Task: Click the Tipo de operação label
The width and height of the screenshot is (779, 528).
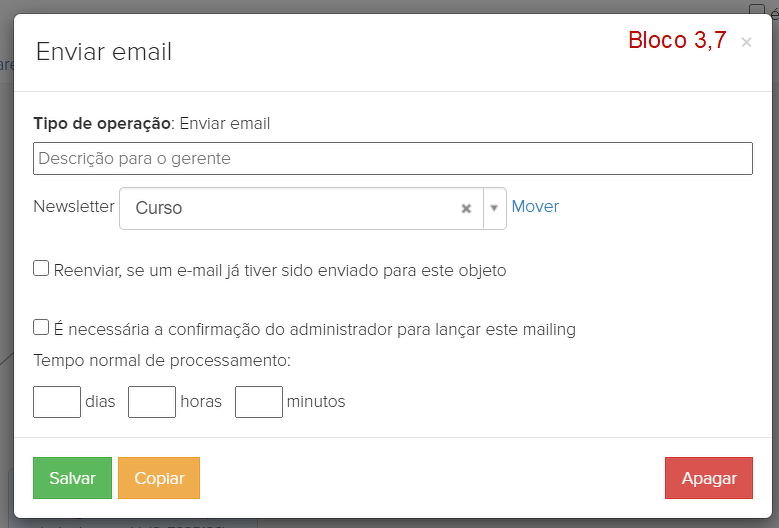Action: pos(102,124)
